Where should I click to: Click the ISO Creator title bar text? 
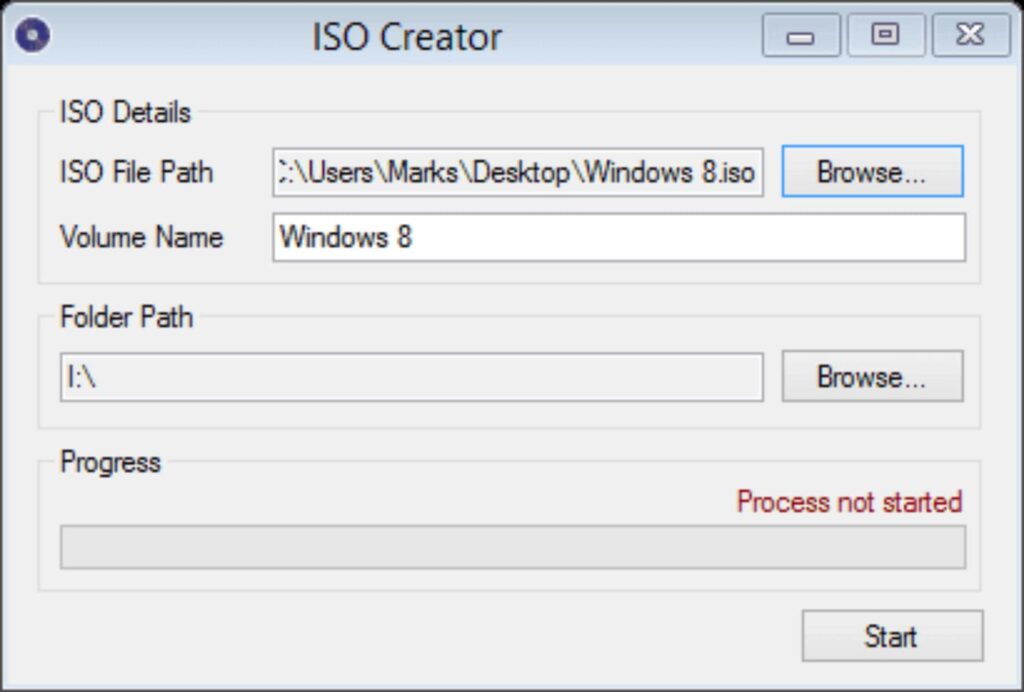tap(404, 34)
